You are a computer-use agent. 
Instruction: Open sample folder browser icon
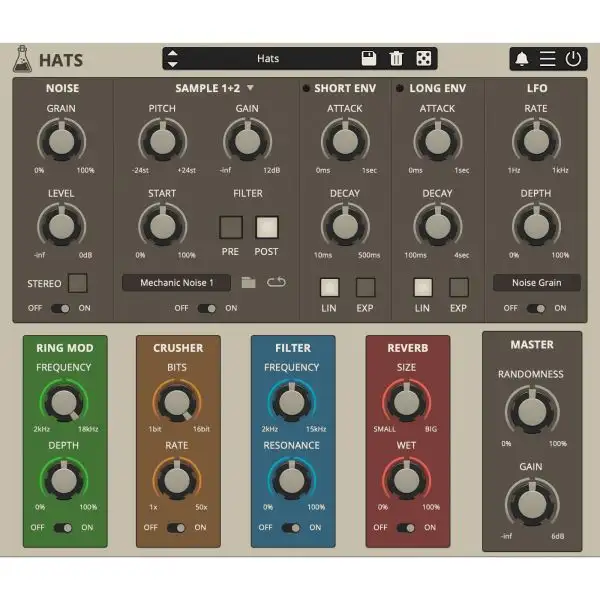point(249,283)
